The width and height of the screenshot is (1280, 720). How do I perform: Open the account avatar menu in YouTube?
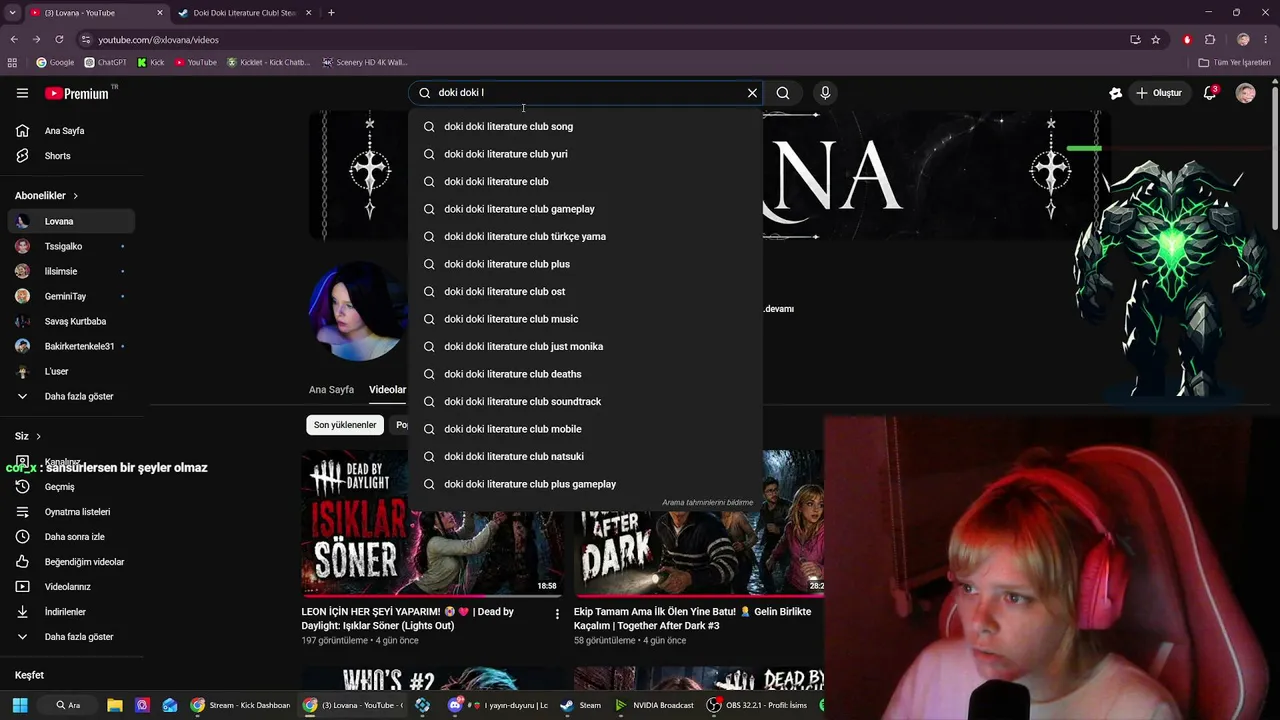(1245, 93)
